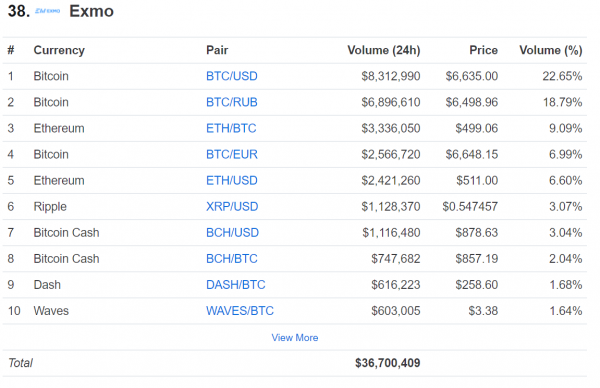
Task: Open the BTC/EUR pair link
Action: pyautogui.click(x=232, y=154)
